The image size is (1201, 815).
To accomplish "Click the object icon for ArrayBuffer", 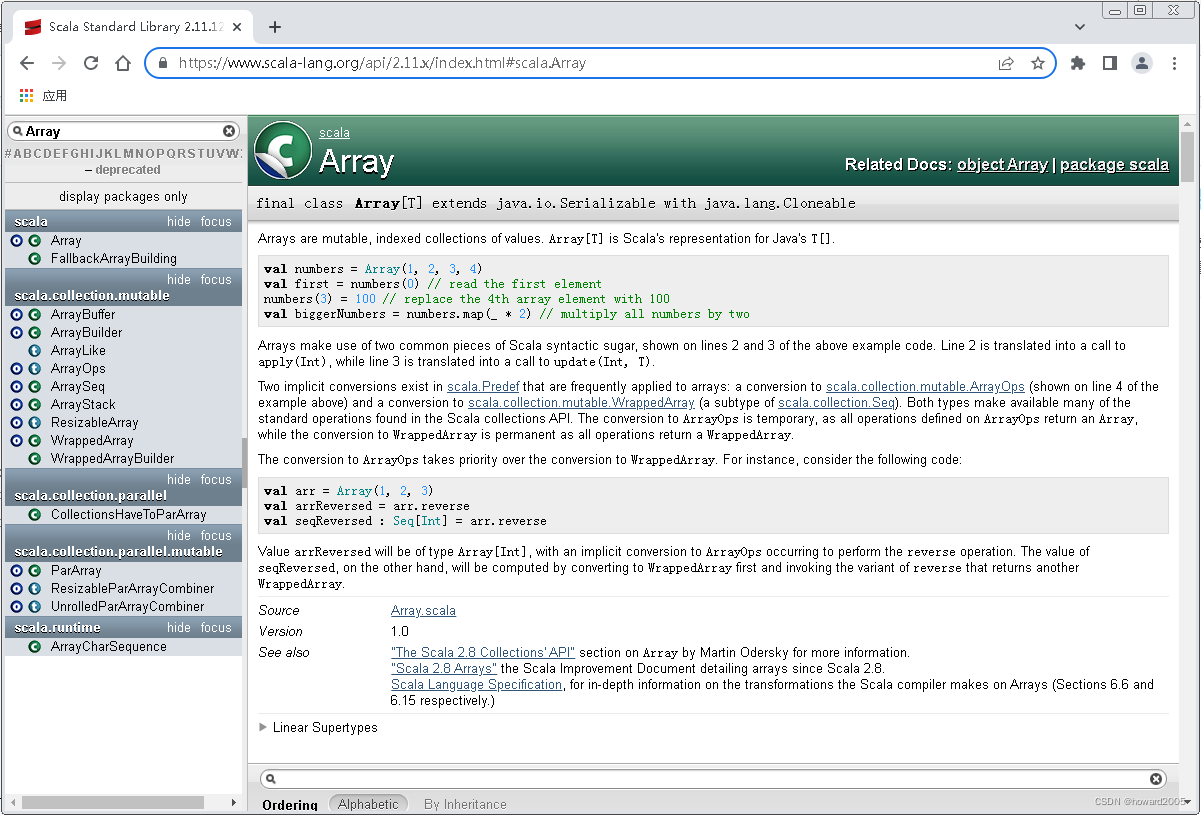I will (x=17, y=315).
